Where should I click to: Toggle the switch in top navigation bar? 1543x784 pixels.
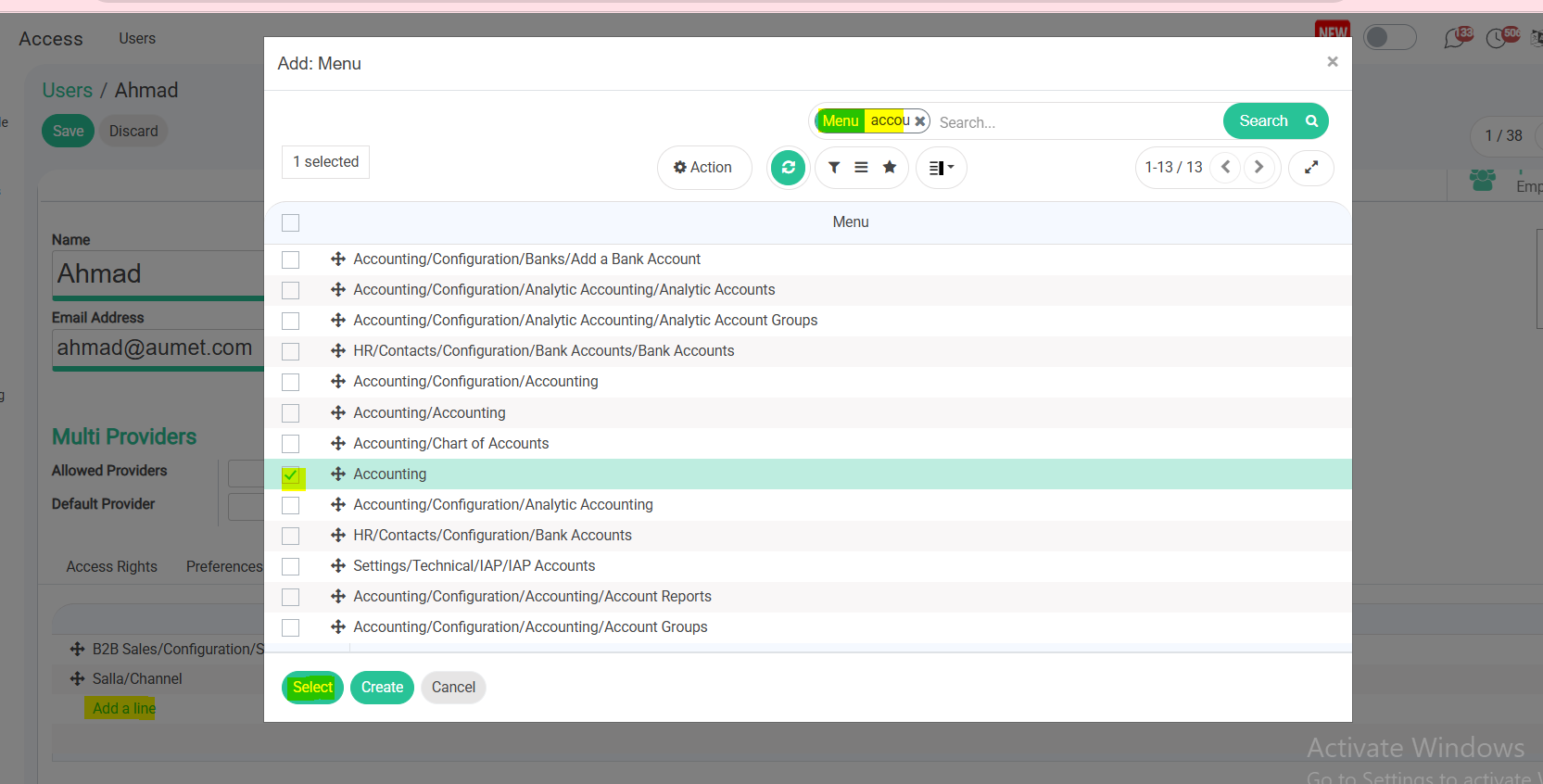coord(1390,37)
